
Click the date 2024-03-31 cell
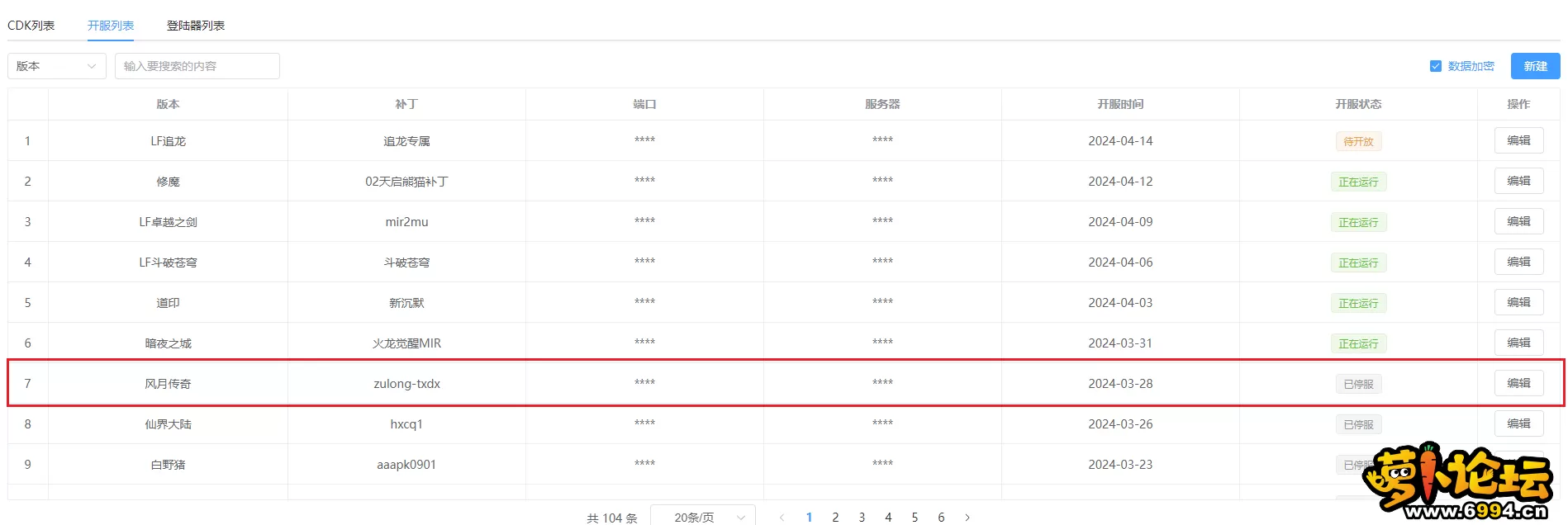tap(1120, 343)
